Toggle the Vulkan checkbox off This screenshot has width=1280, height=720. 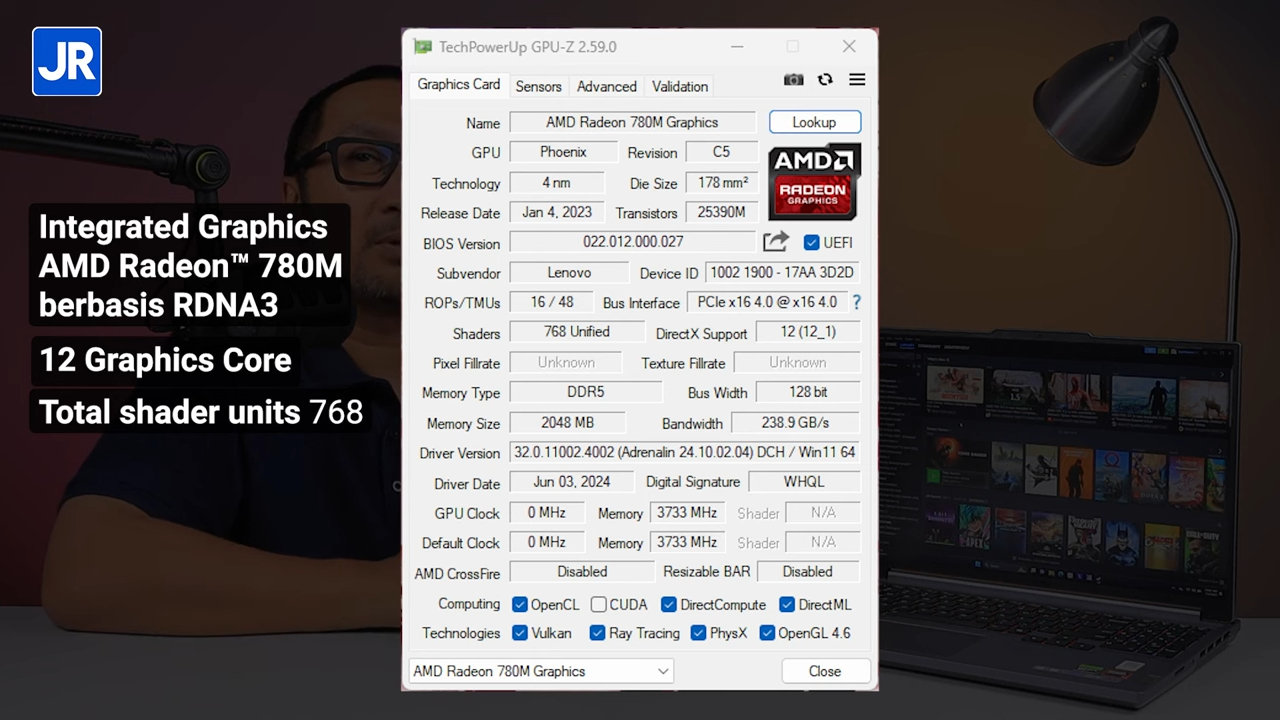point(519,633)
